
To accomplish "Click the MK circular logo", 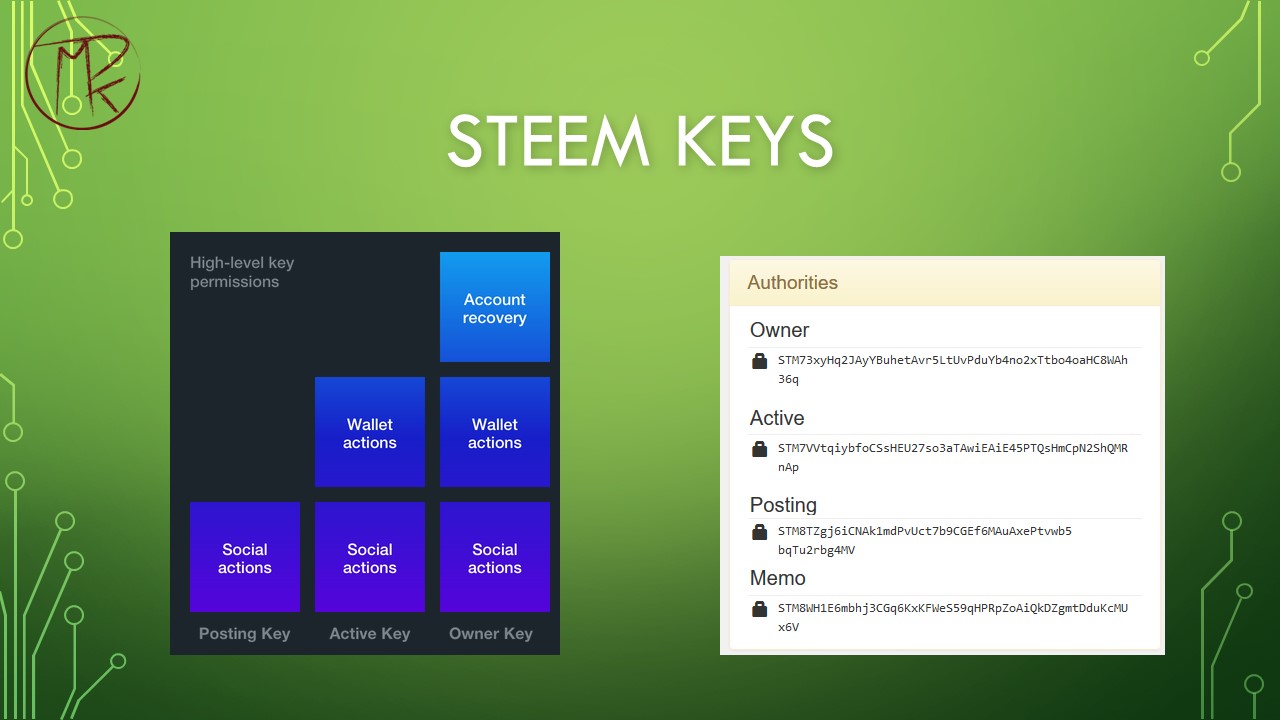I will [82, 72].
